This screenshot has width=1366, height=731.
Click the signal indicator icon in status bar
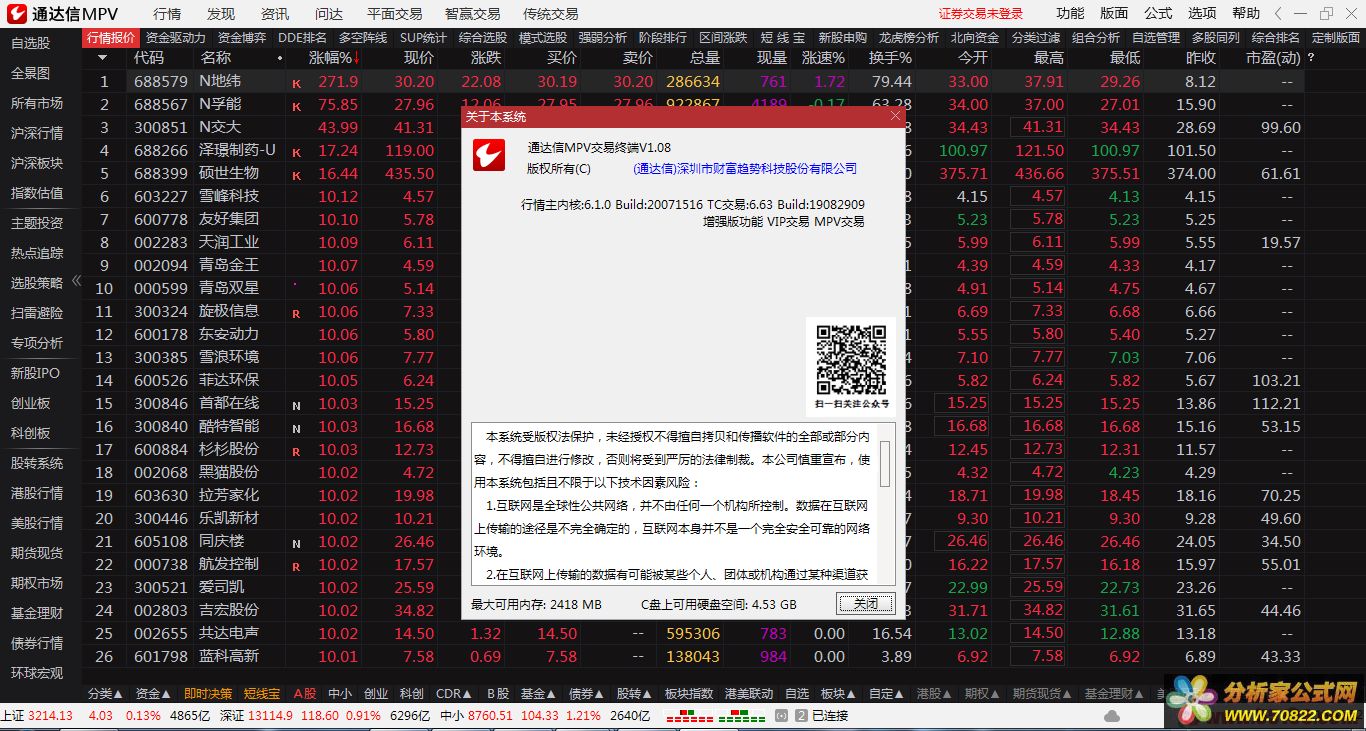[x=783, y=716]
